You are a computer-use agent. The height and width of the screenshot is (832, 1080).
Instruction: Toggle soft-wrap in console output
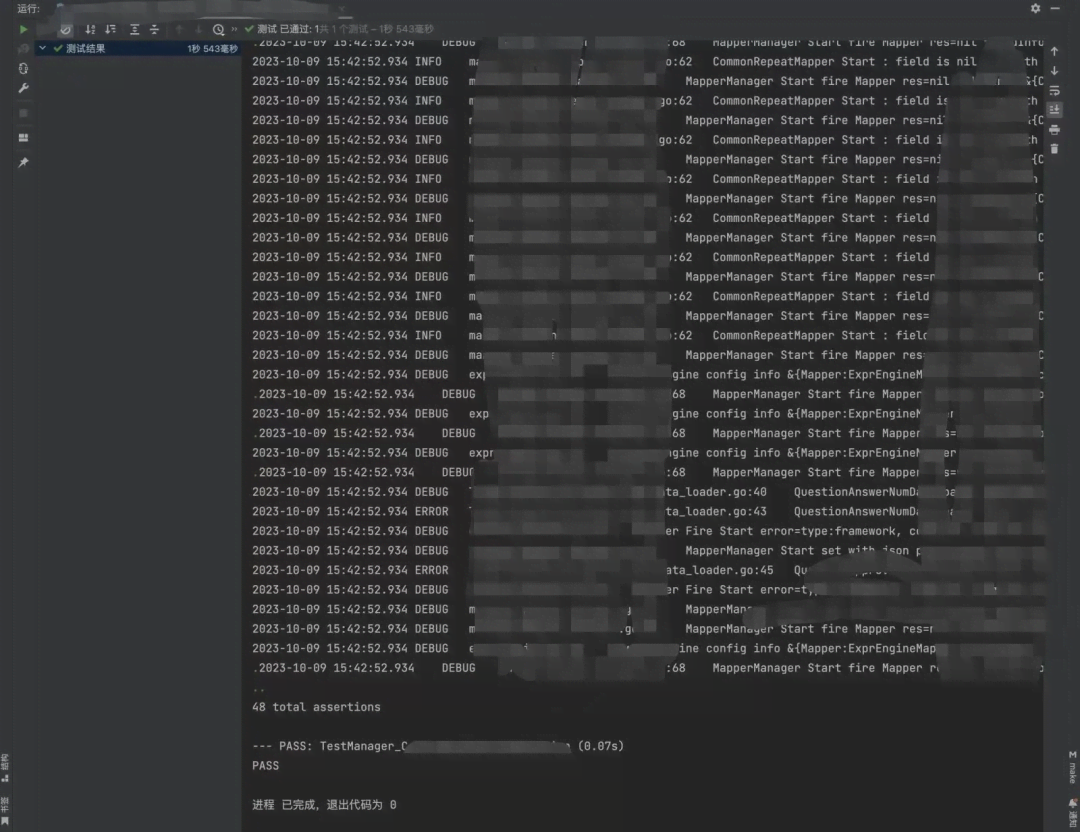pyautogui.click(x=1054, y=91)
